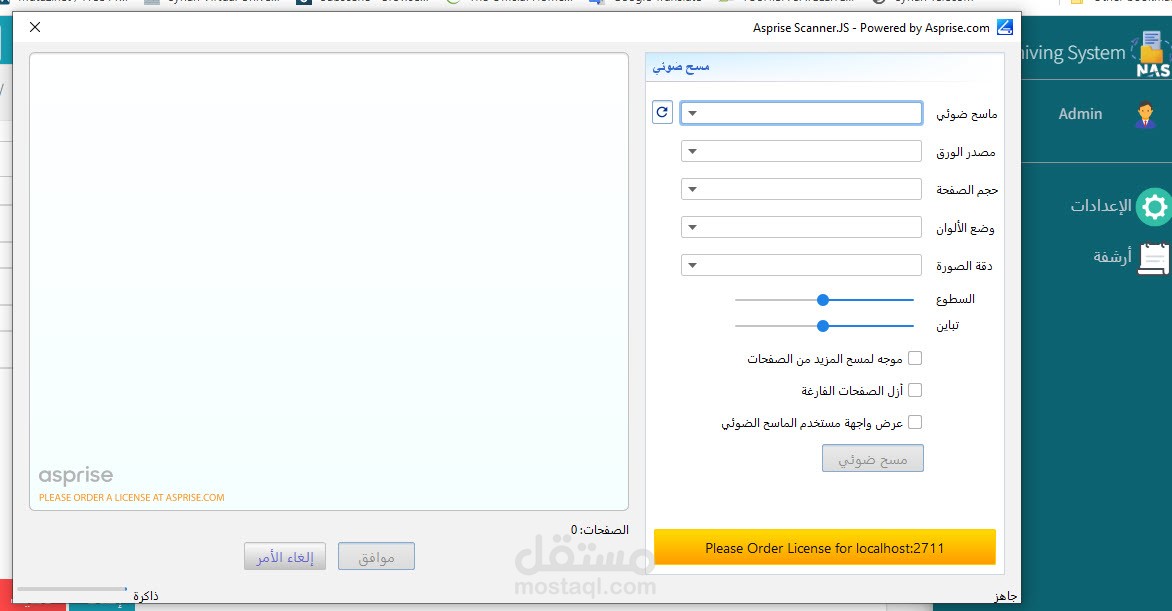Open the أرشفة archive icon in sidebar

pos(1154,259)
